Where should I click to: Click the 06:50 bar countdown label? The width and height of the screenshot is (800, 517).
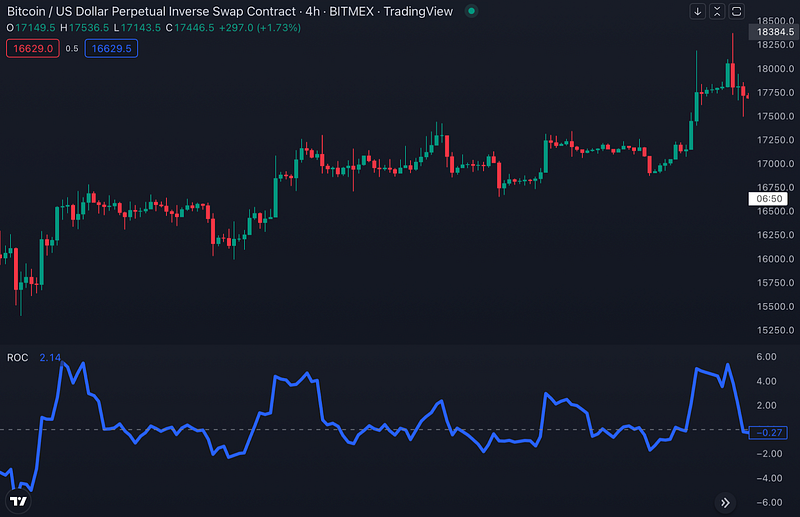point(768,199)
